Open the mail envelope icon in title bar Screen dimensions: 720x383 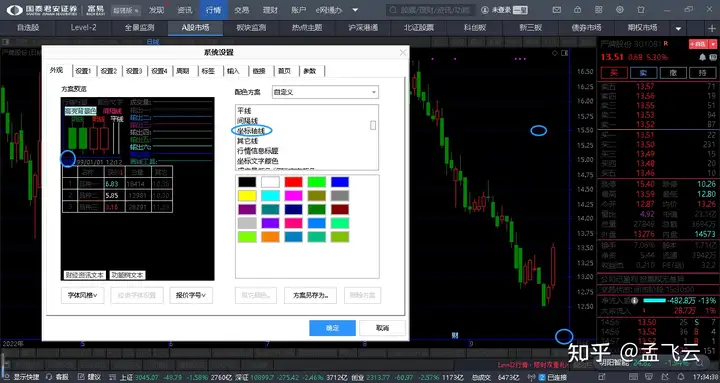point(557,10)
